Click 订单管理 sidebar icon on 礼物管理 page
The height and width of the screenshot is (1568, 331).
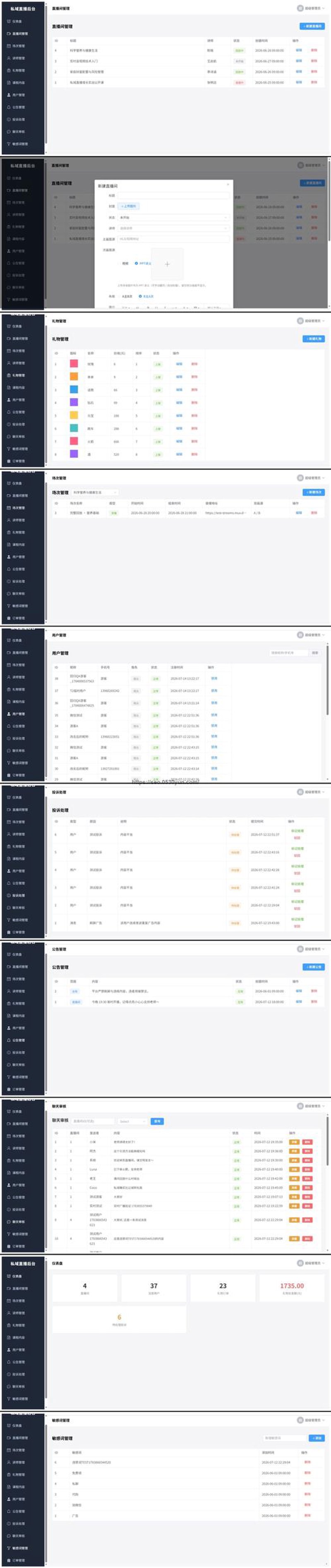pyautogui.click(x=9, y=461)
